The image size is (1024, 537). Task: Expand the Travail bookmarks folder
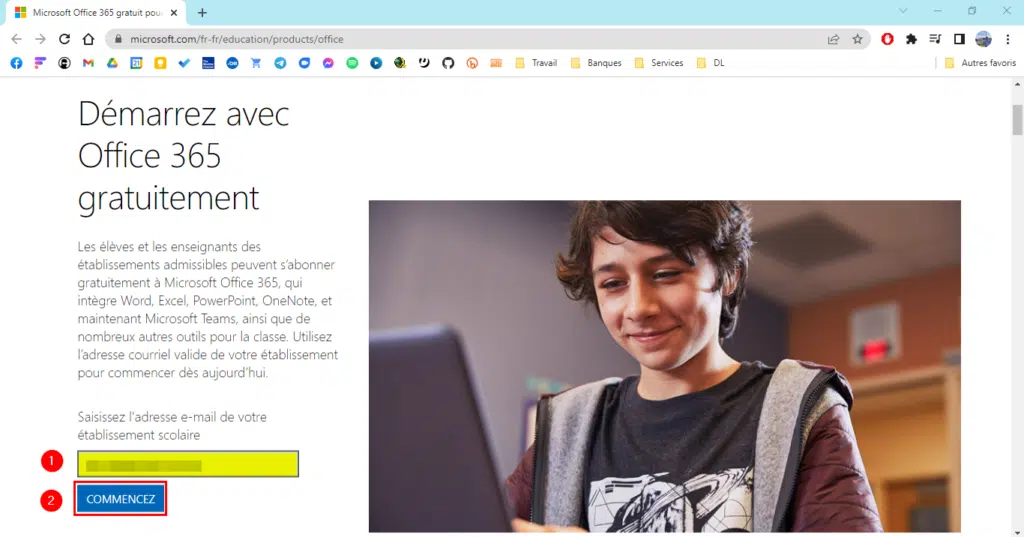click(536, 63)
